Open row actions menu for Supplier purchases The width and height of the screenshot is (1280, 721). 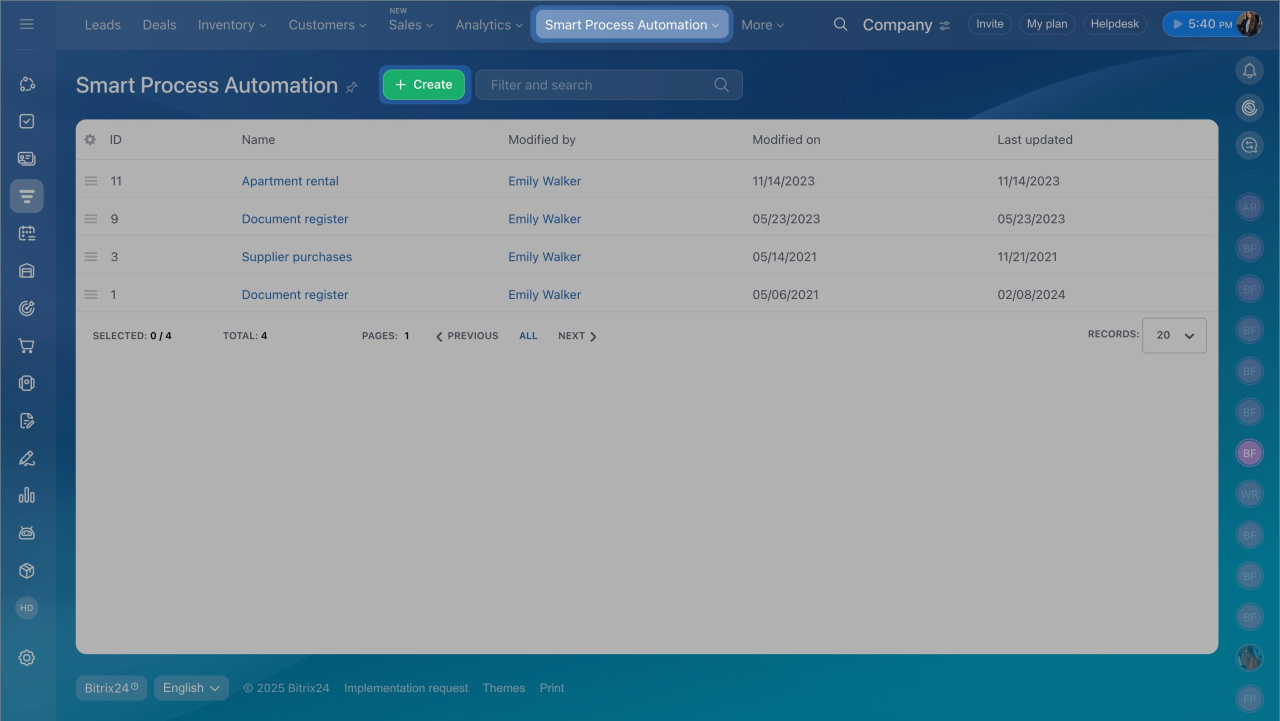pos(91,257)
